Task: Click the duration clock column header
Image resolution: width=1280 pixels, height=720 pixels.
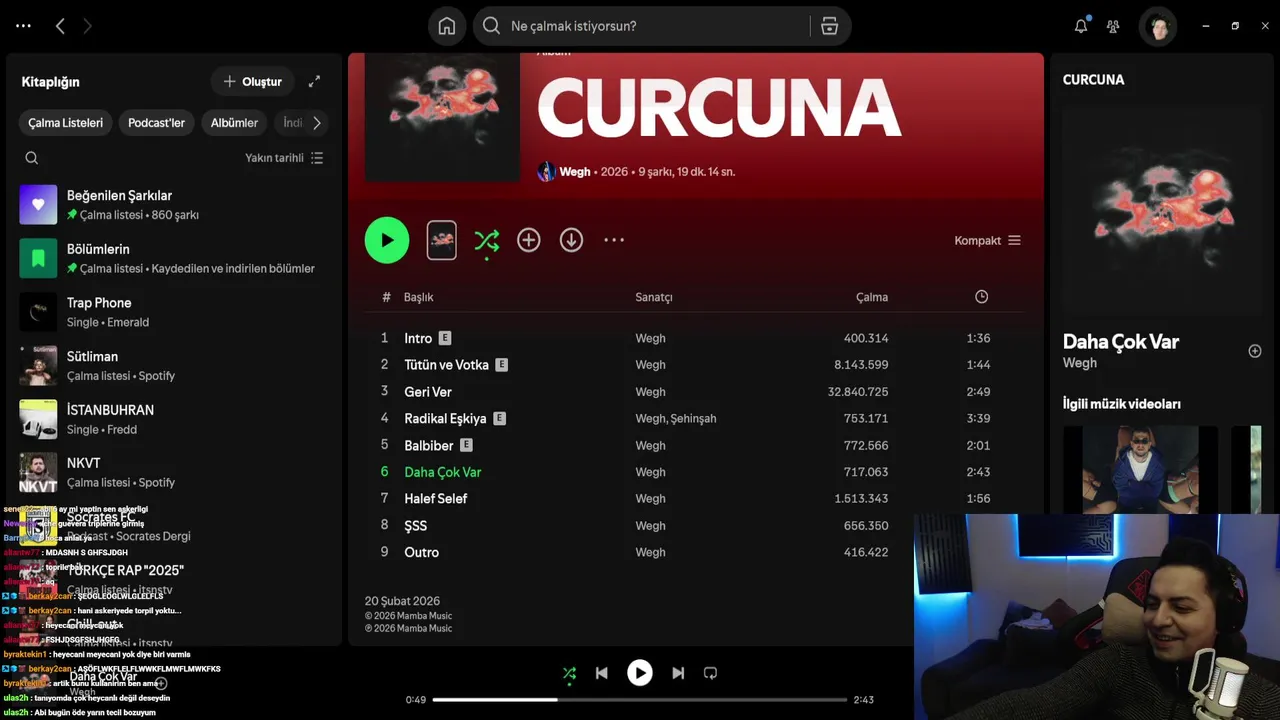Action: (x=981, y=297)
